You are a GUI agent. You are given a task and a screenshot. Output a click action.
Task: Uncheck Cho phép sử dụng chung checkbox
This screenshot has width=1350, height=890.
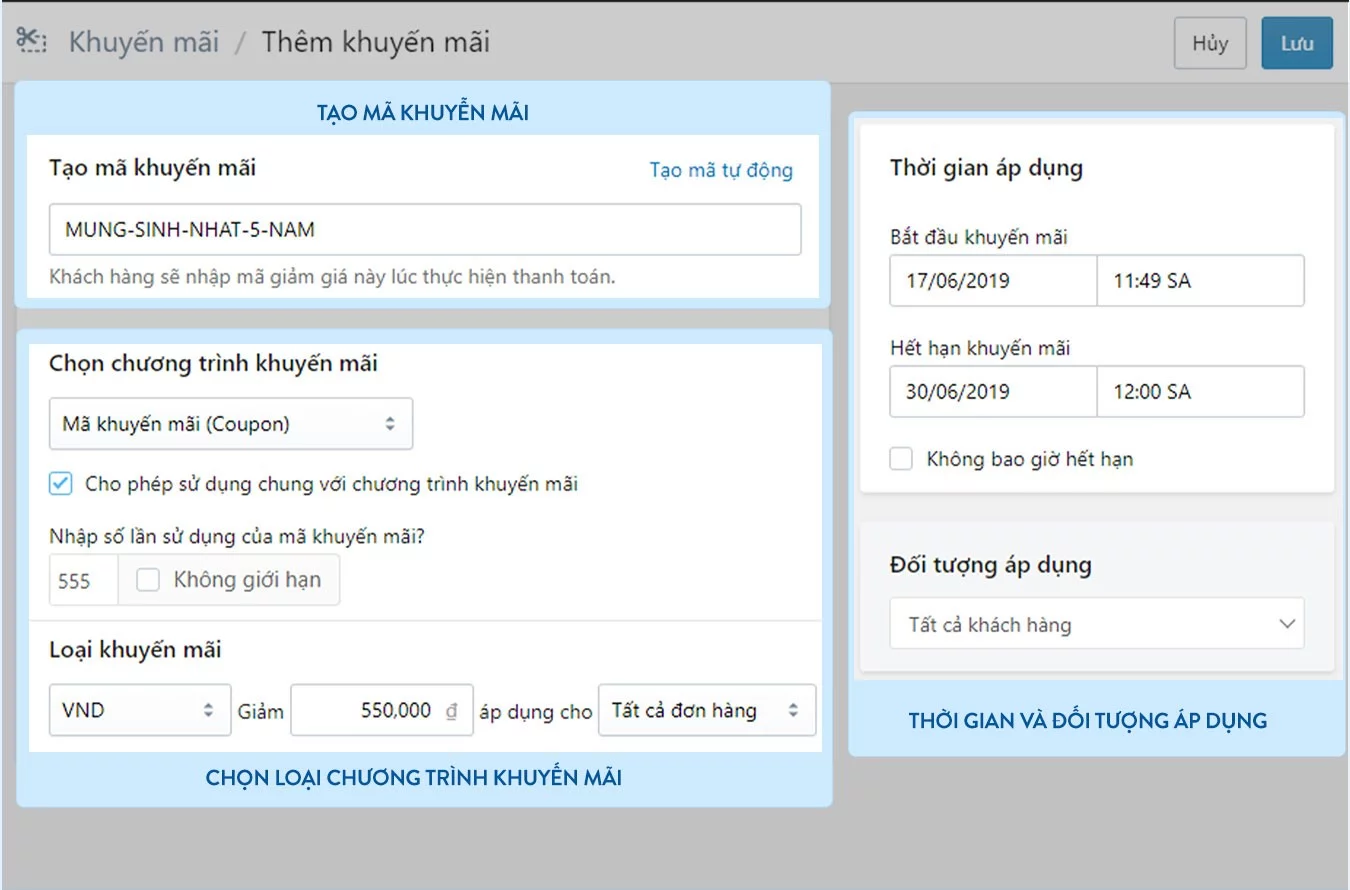tap(61, 484)
